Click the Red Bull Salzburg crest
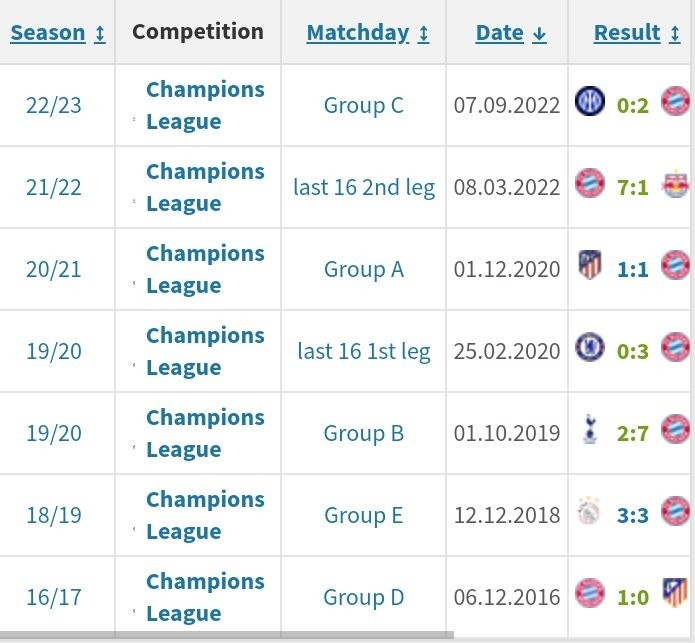 (676, 183)
